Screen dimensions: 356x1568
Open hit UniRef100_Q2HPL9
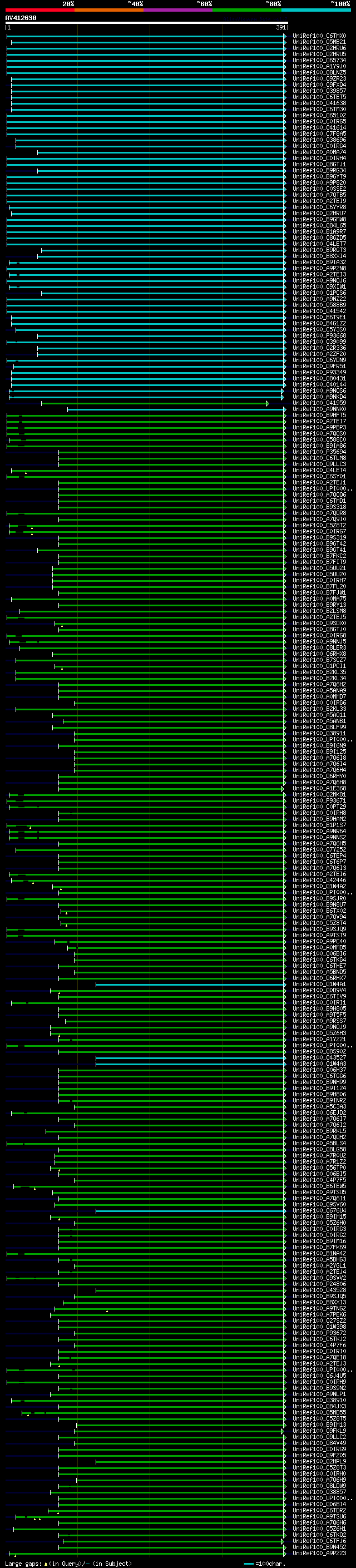[319, 1462]
